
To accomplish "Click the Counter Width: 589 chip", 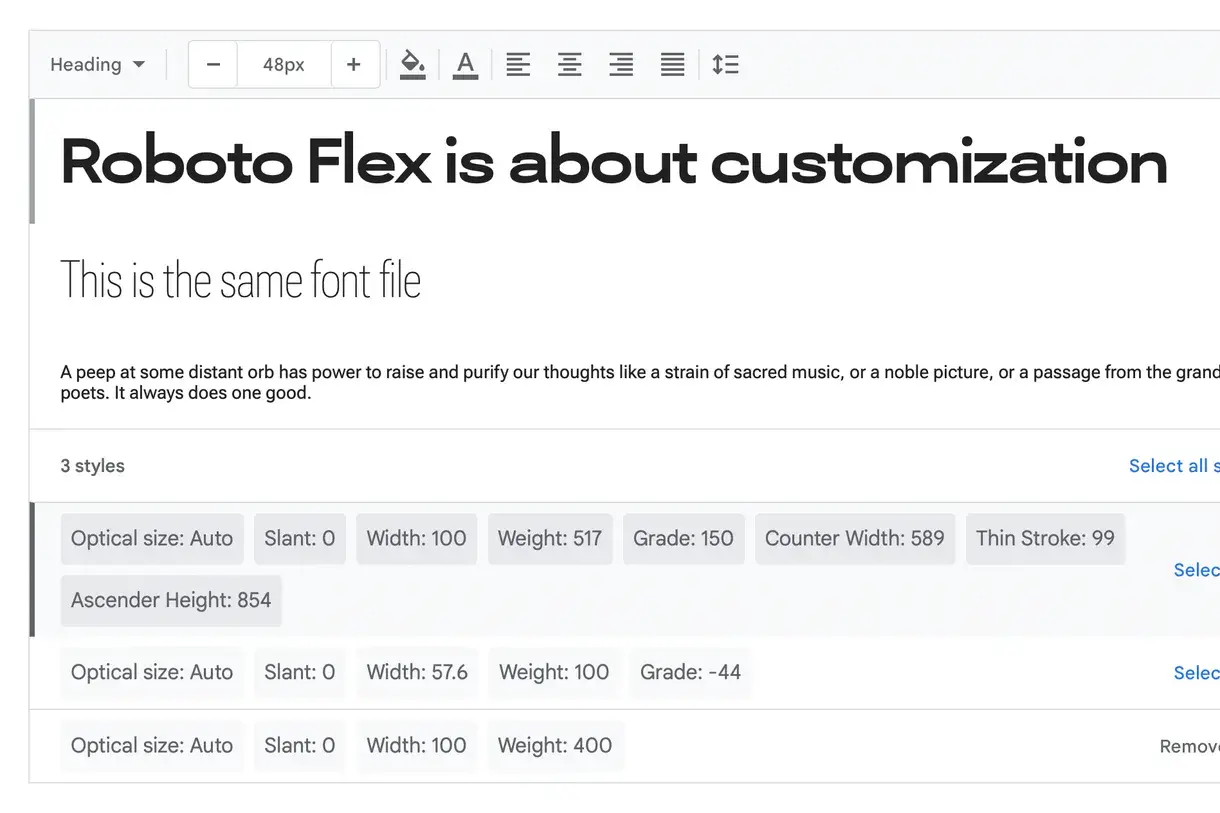I will coord(855,539).
